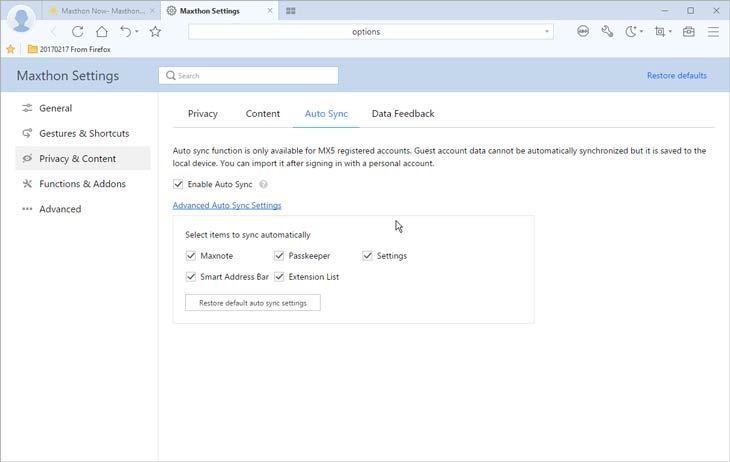Toggle Smart Address Bar sync checkbox

coord(190,277)
